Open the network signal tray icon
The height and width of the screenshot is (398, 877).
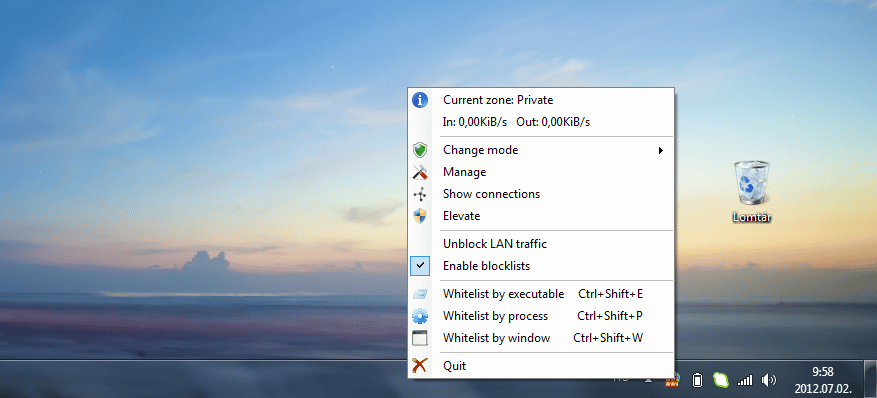(x=744, y=381)
